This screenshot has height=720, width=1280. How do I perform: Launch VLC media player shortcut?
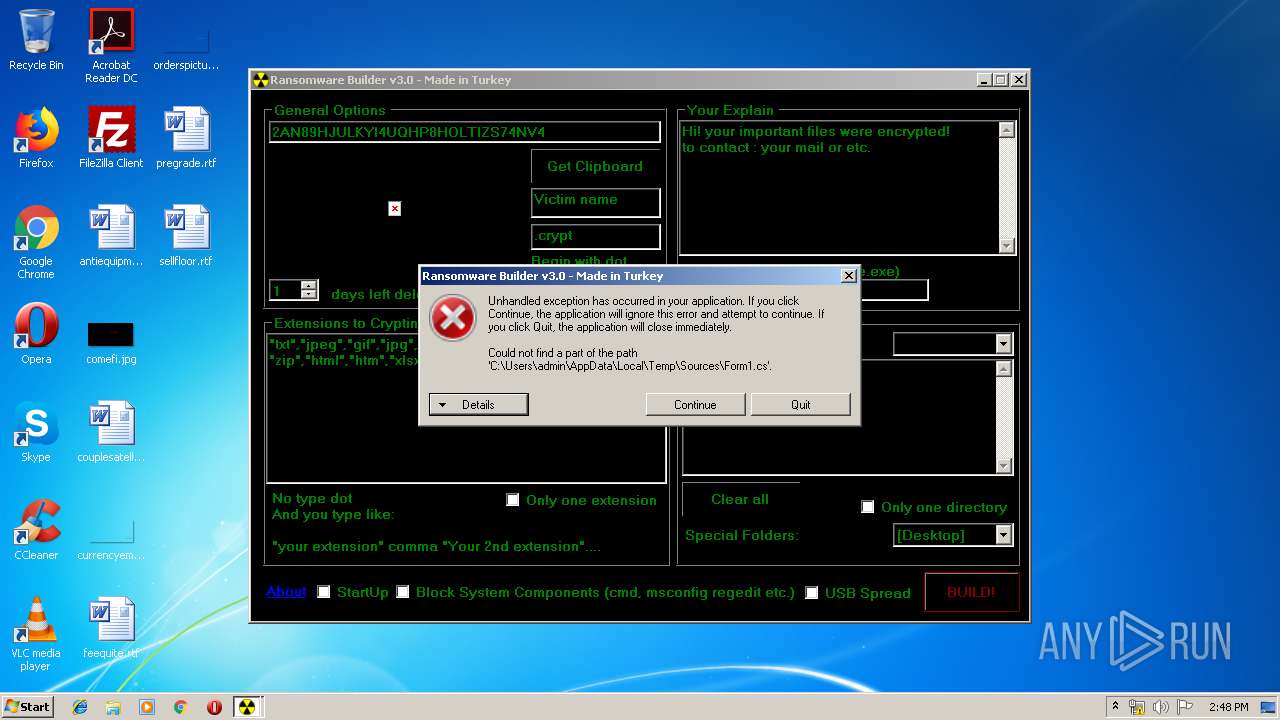pos(36,634)
